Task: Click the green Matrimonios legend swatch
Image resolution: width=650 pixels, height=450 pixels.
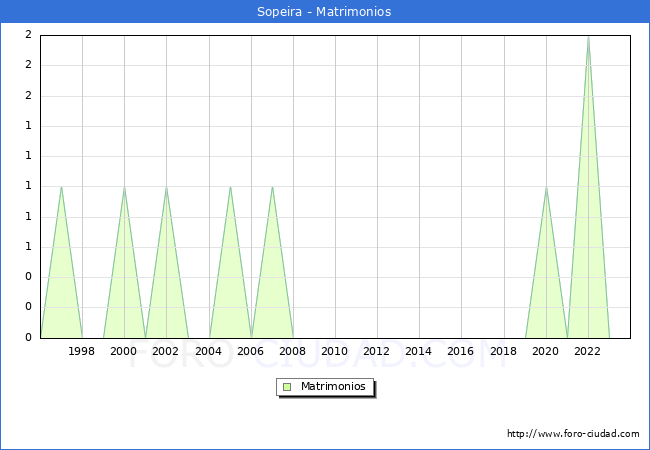Action: 287,386
